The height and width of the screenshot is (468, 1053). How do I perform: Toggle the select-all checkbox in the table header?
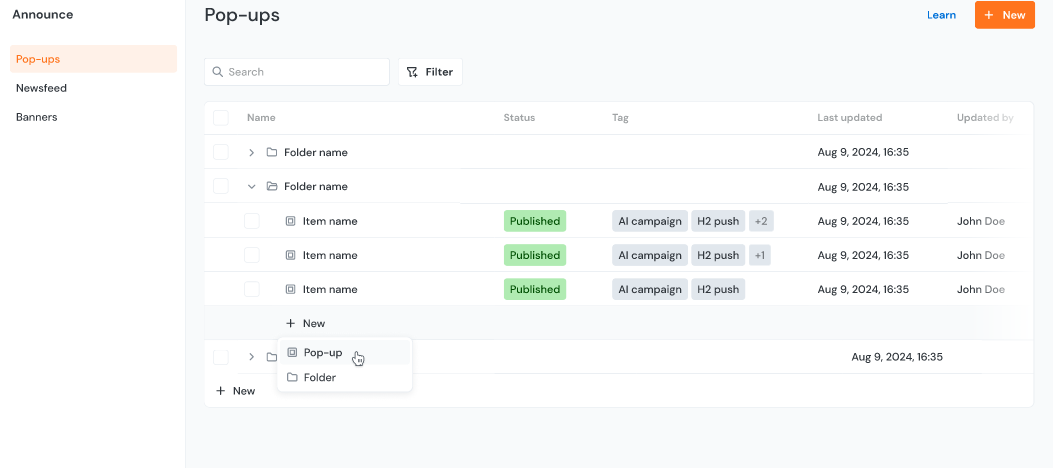pyautogui.click(x=221, y=118)
